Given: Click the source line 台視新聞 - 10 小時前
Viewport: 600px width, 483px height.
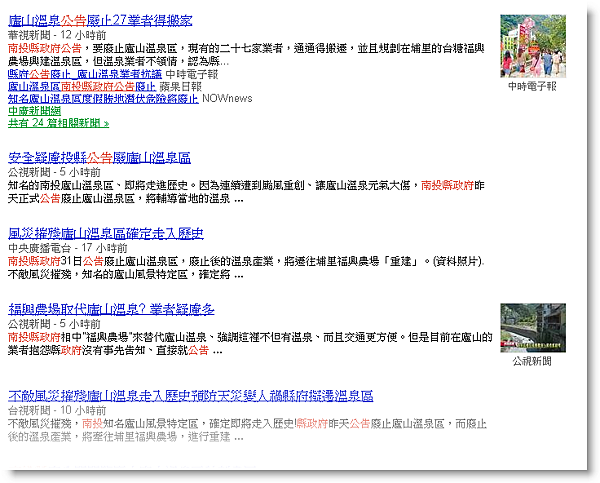Looking at the screenshot, I should (x=57, y=410).
